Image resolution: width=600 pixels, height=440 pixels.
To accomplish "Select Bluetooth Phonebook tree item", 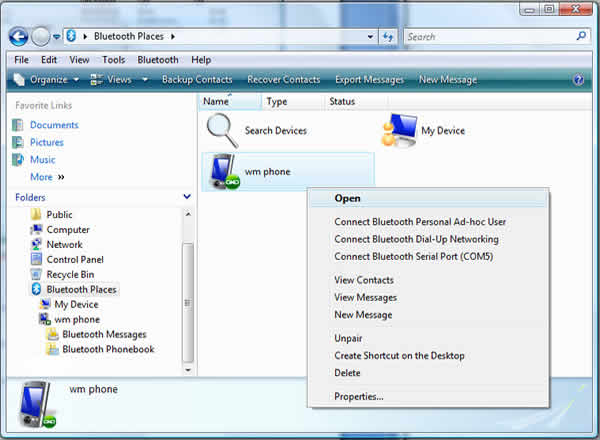I will tap(108, 349).
